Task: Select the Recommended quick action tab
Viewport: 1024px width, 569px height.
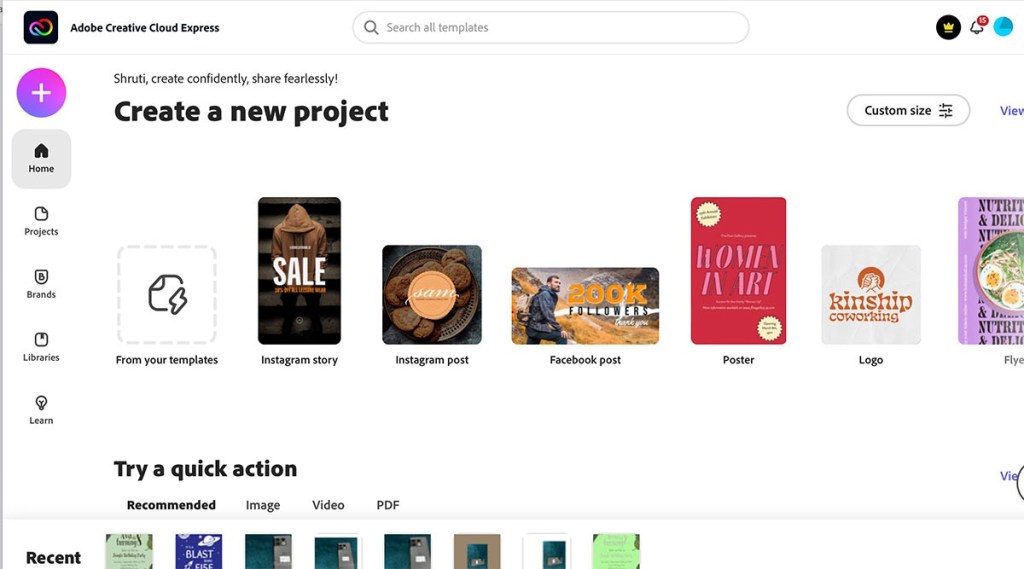Action: click(171, 505)
